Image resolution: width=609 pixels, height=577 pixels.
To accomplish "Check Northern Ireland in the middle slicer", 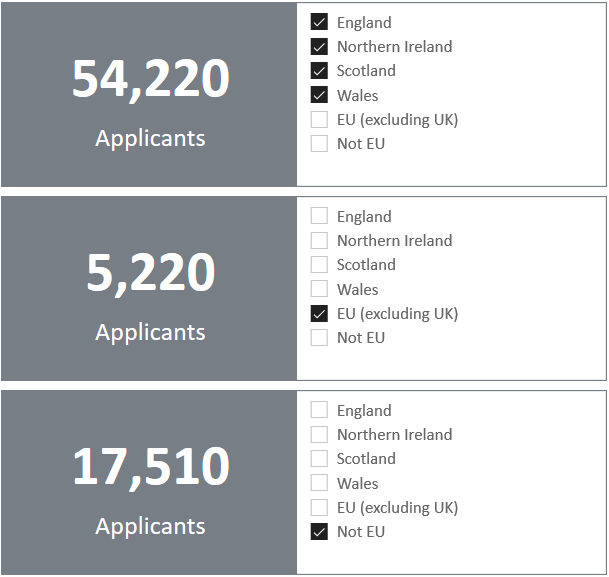I will [x=319, y=240].
